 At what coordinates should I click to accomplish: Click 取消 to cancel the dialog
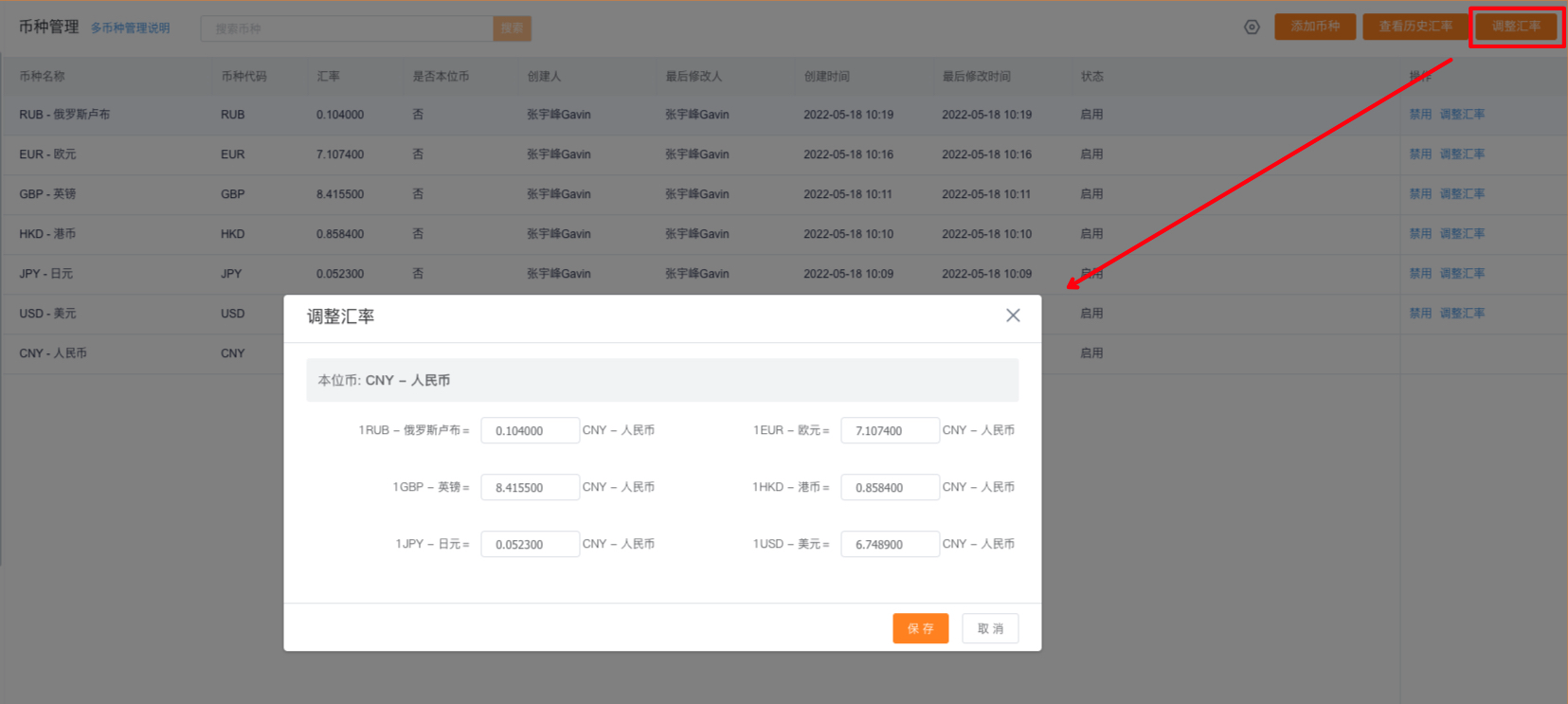pyautogui.click(x=990, y=628)
